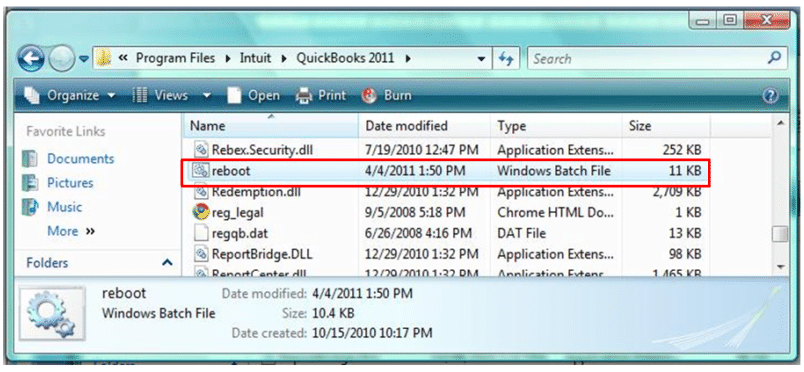Open Documents in Favorite Links
This screenshot has height=372, width=804.
(81, 159)
